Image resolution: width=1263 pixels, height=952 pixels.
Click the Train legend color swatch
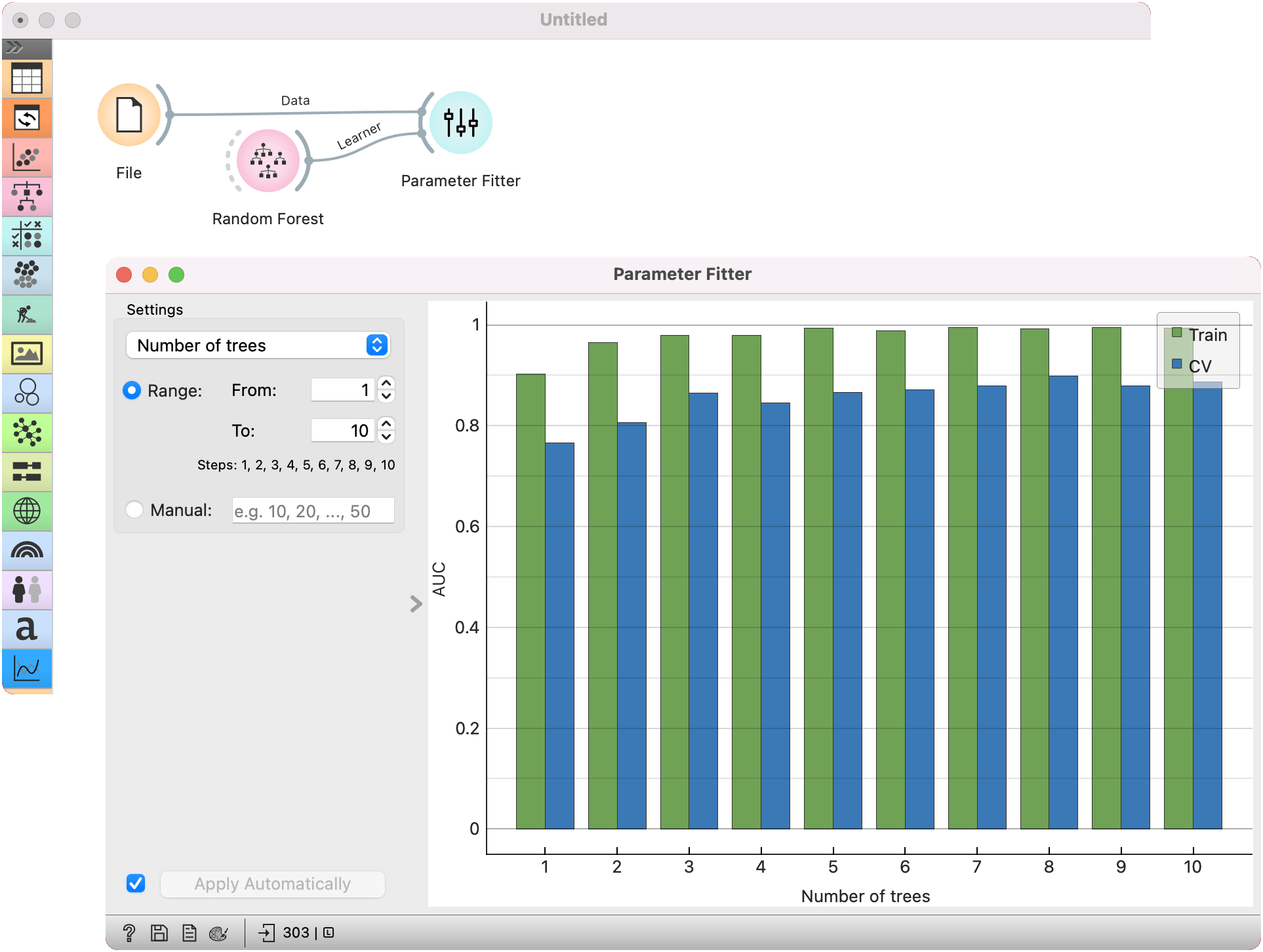click(x=1177, y=333)
